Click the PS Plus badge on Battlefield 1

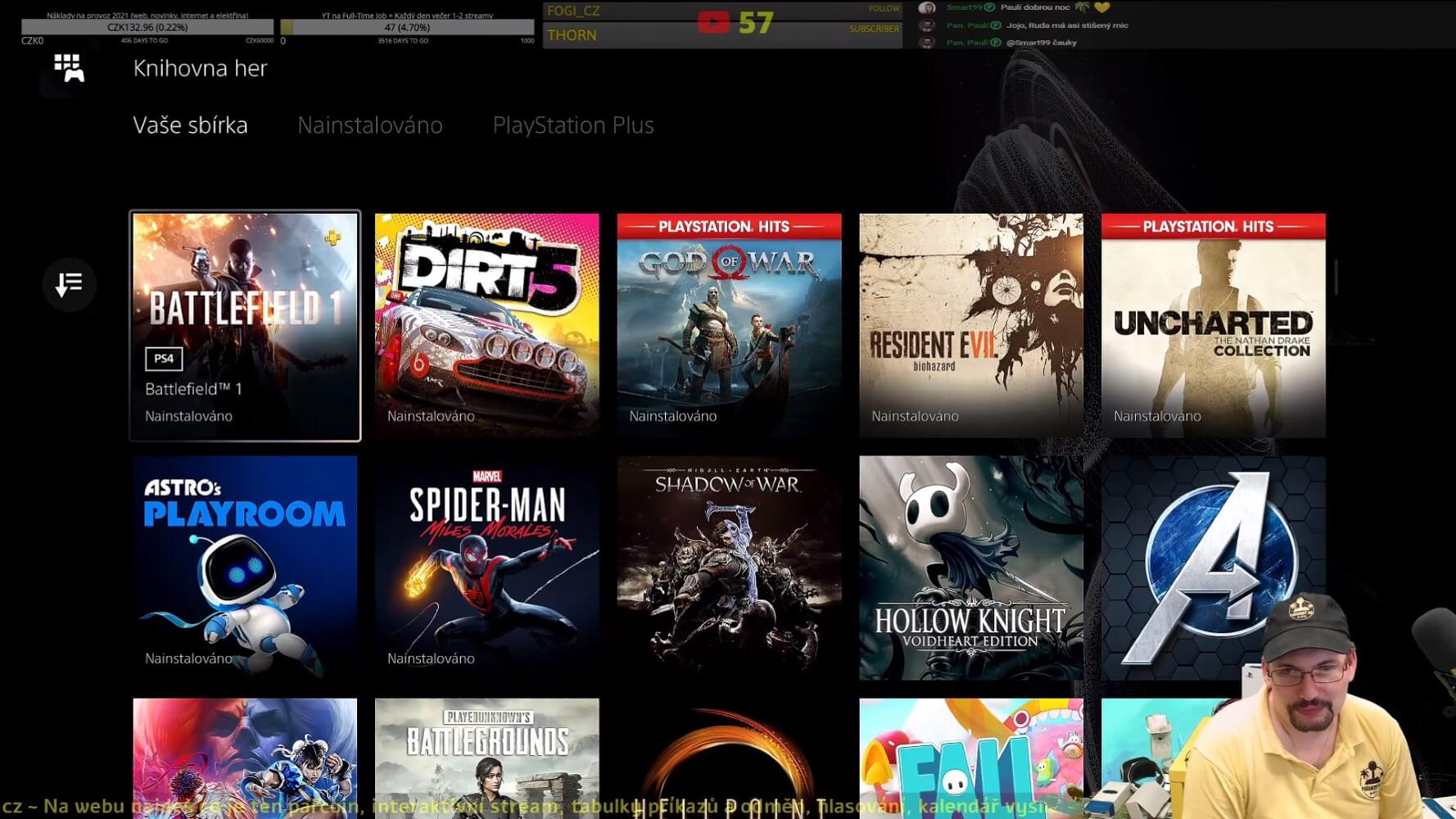332,238
